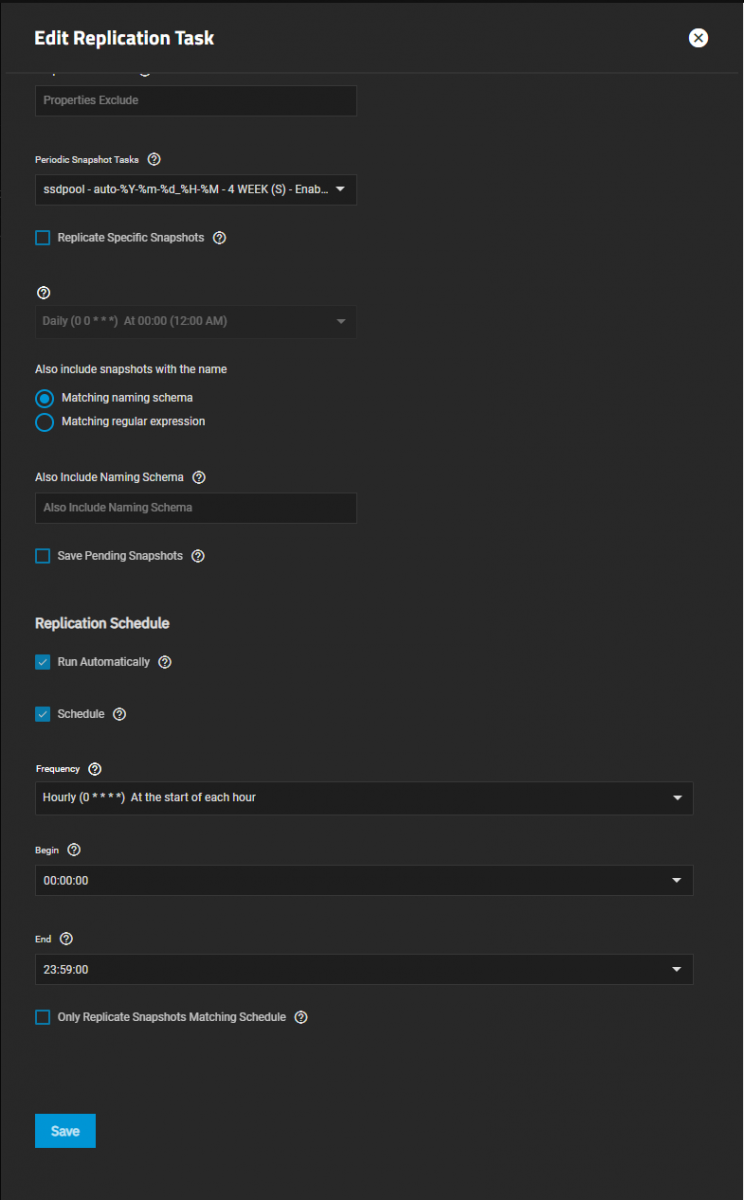Enable Replicate Specific Snapshots checkbox
The width and height of the screenshot is (744, 1200).
[x=42, y=238]
